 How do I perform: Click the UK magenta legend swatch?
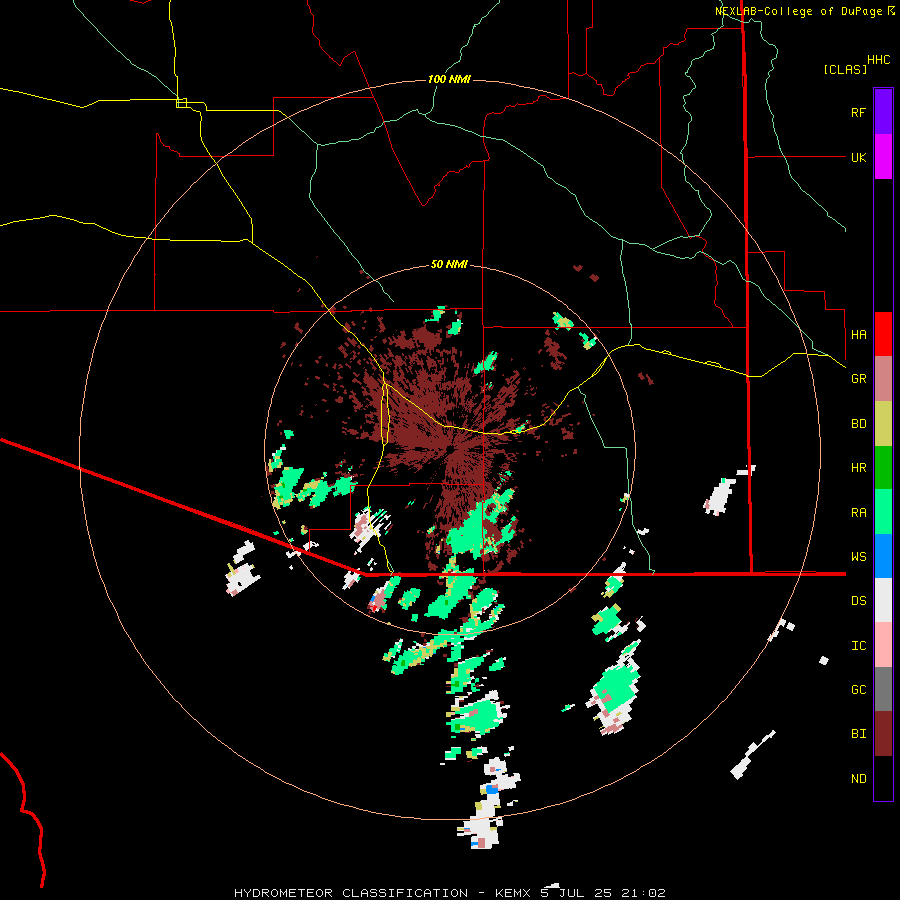[883, 157]
